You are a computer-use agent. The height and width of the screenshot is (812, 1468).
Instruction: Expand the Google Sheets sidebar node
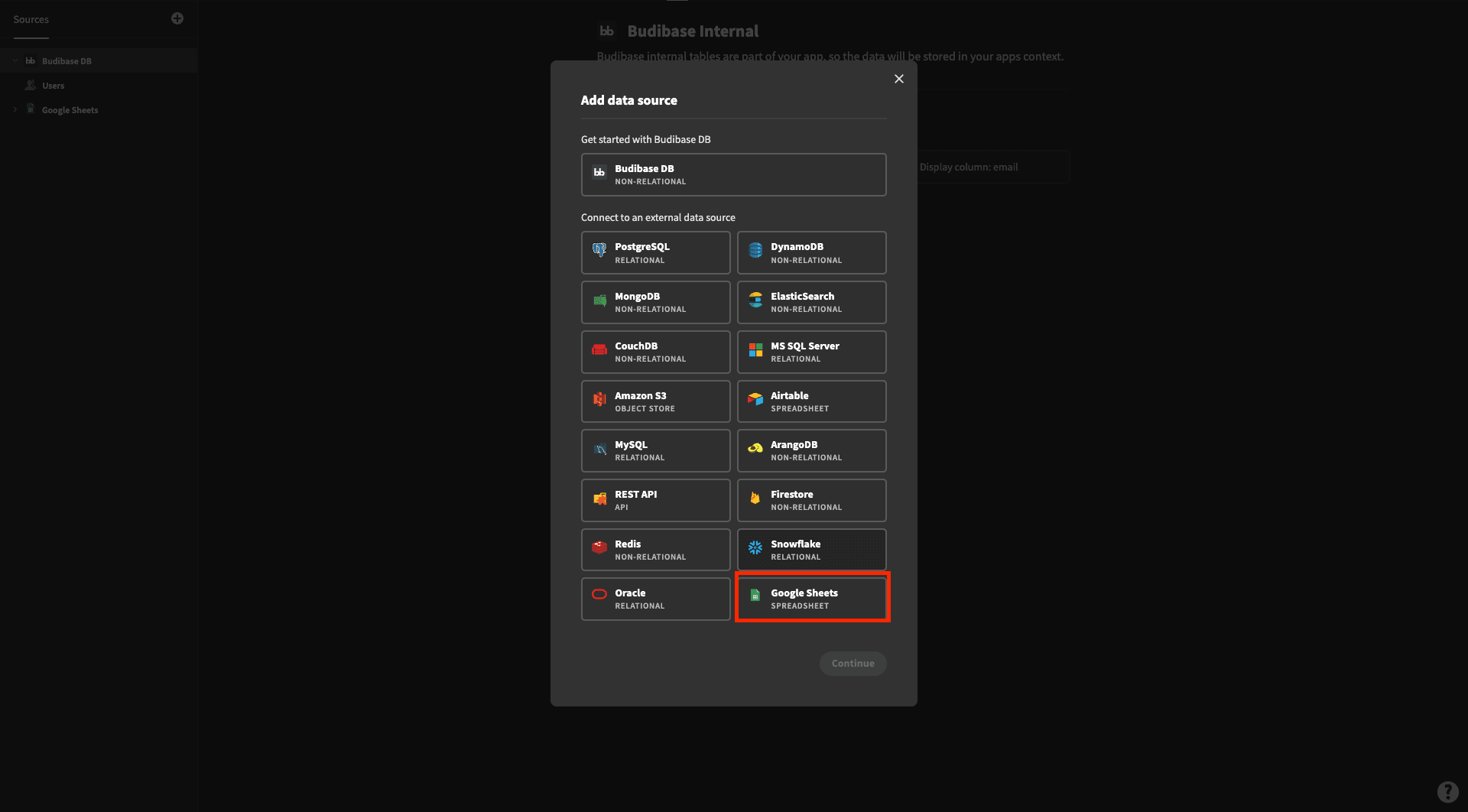[x=15, y=109]
